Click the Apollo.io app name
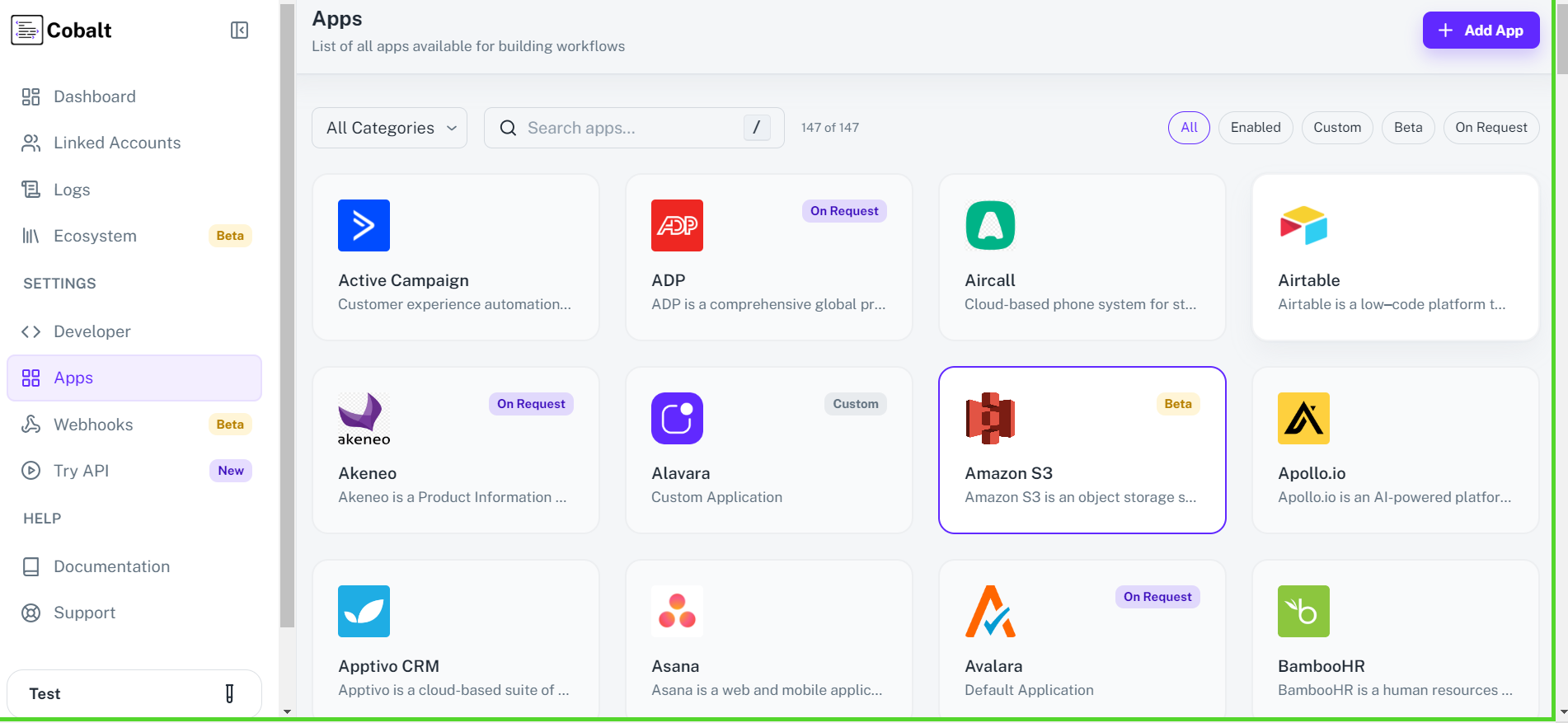 pos(1312,474)
